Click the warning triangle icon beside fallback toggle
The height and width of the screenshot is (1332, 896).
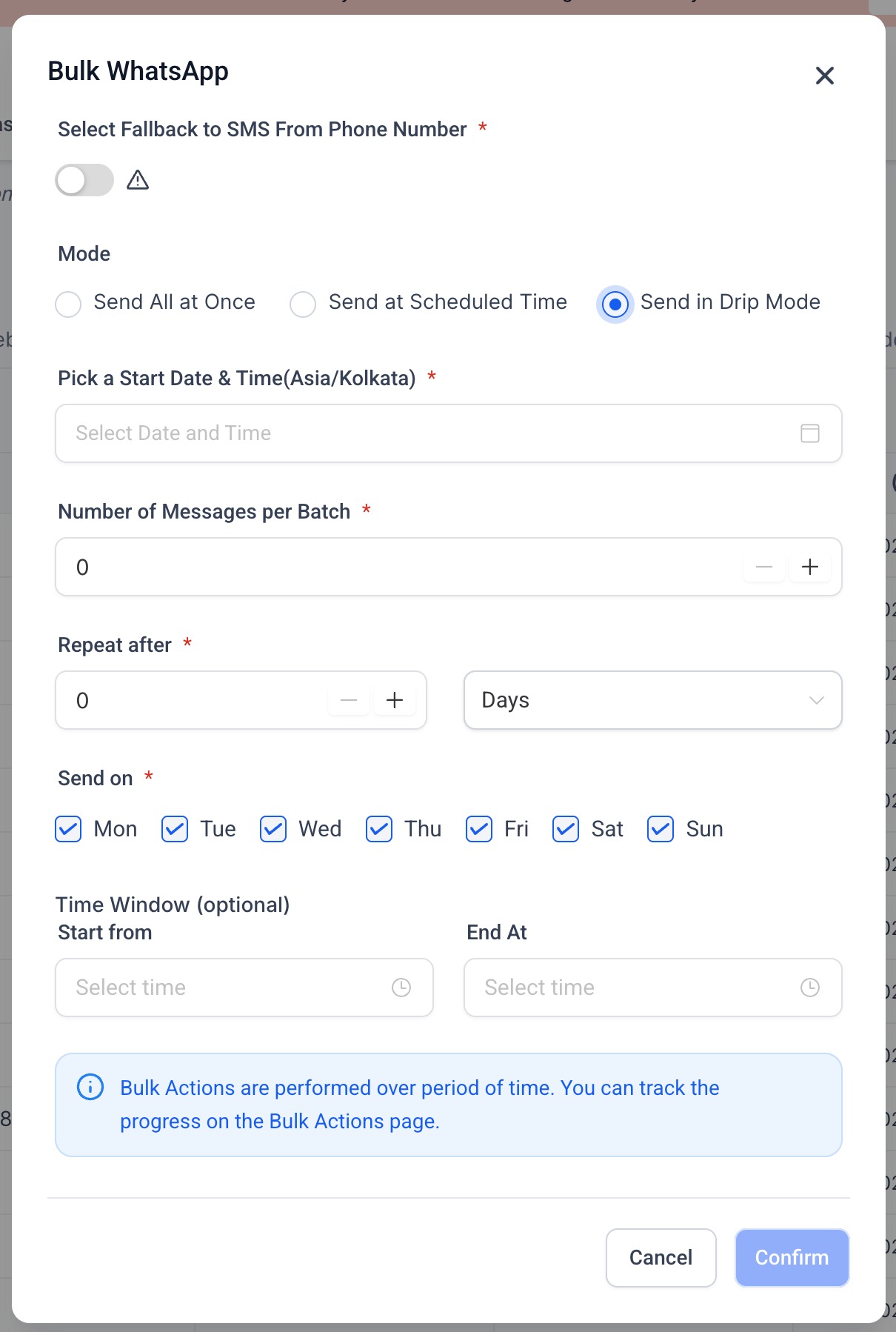138,180
